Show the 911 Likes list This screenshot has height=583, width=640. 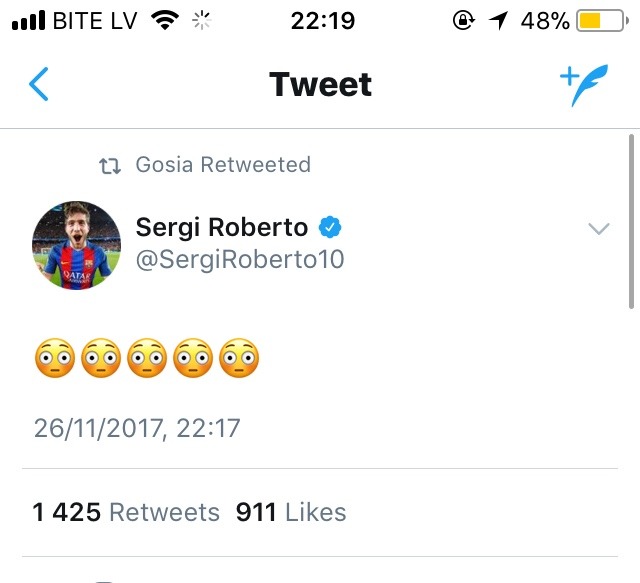coord(291,513)
